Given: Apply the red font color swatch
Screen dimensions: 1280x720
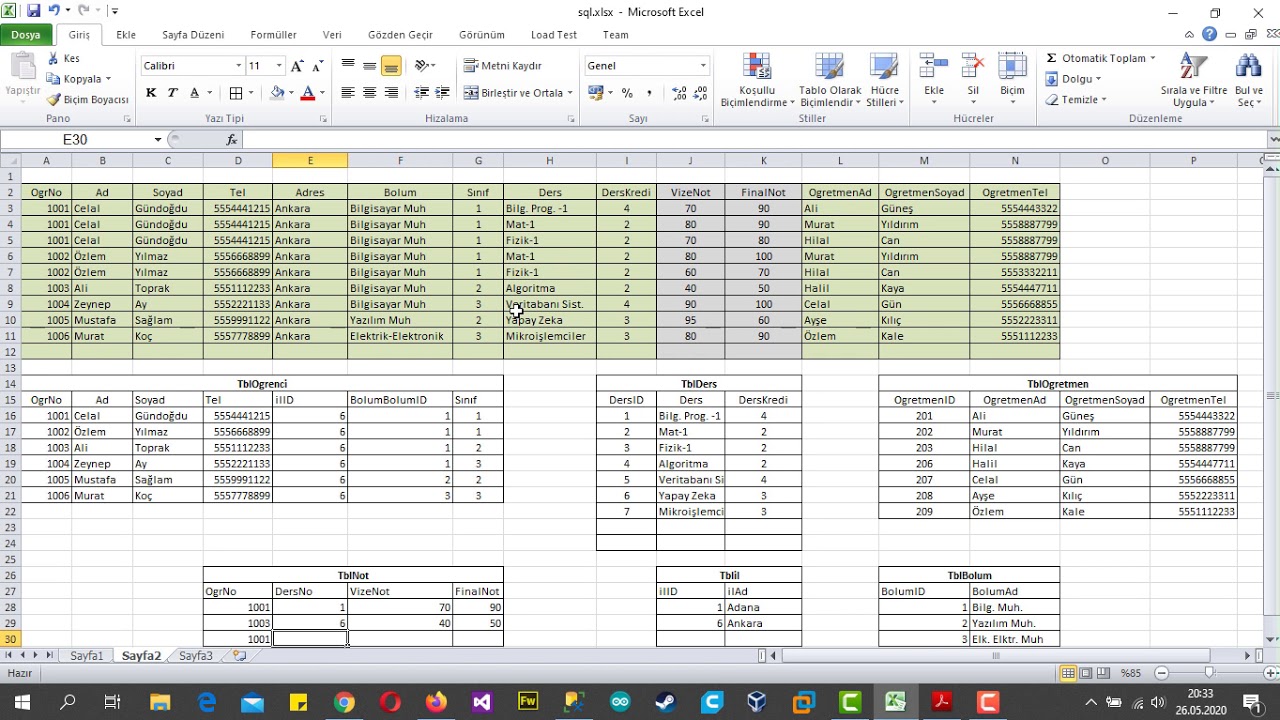Looking at the screenshot, I should [307, 93].
